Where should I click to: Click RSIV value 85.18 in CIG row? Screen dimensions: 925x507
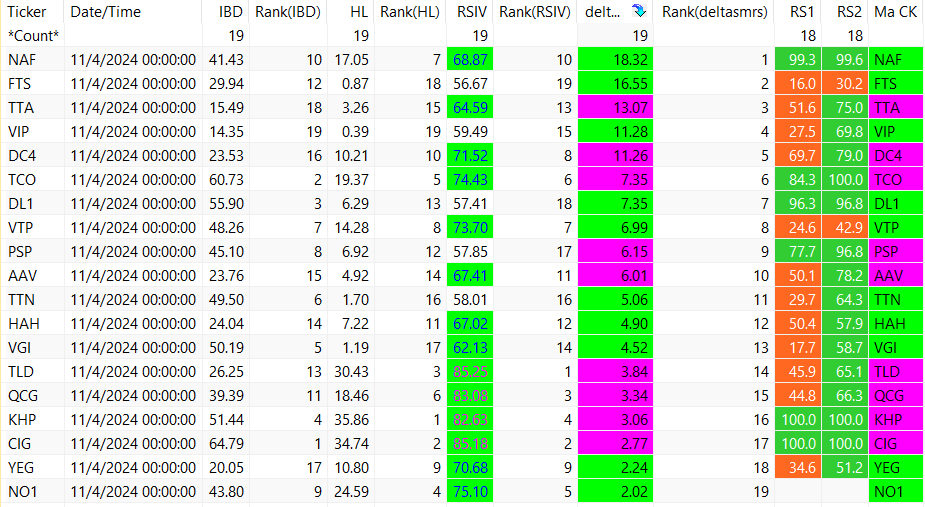(470, 444)
